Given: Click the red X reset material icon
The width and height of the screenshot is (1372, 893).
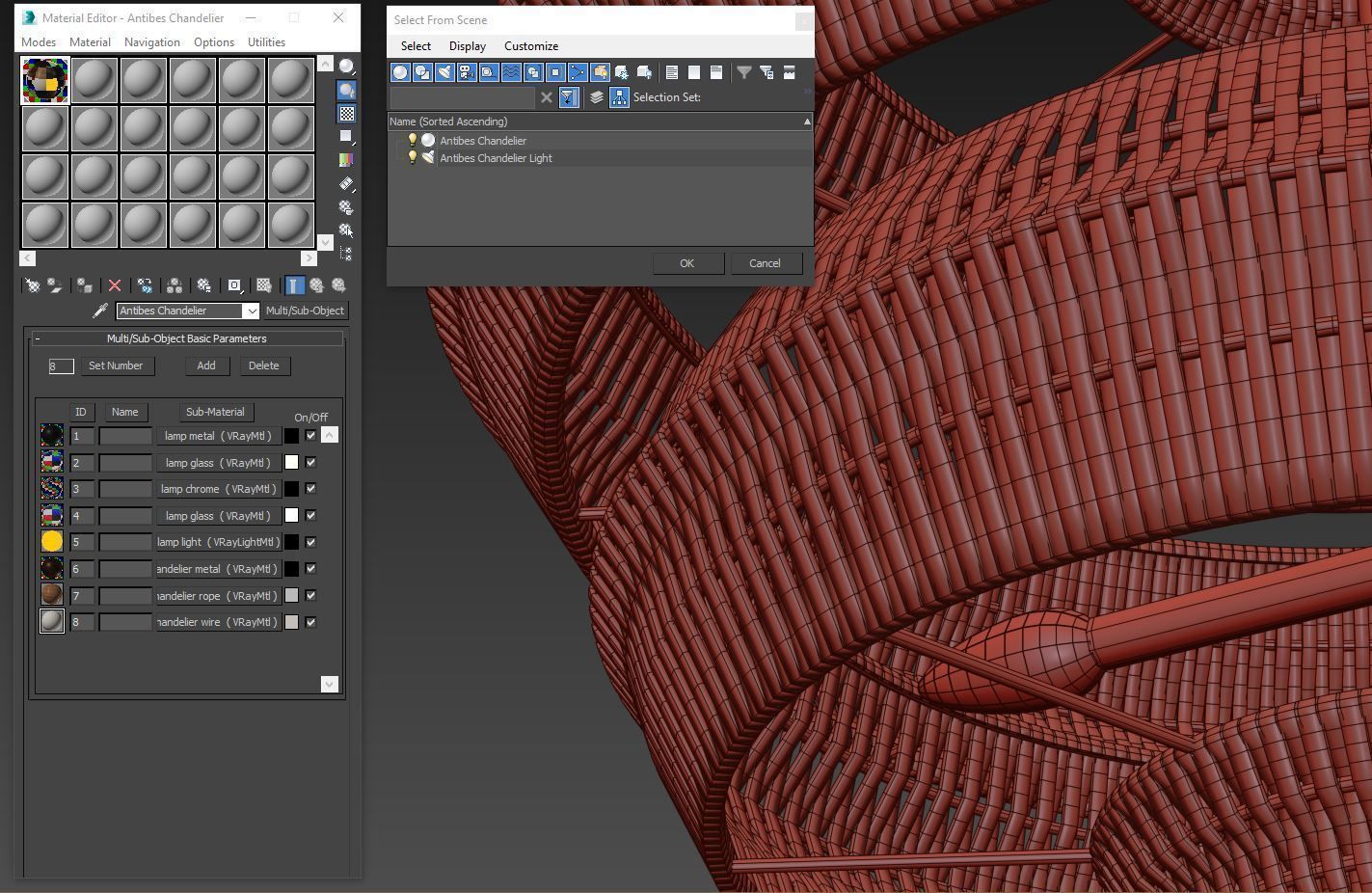Looking at the screenshot, I should click(115, 285).
